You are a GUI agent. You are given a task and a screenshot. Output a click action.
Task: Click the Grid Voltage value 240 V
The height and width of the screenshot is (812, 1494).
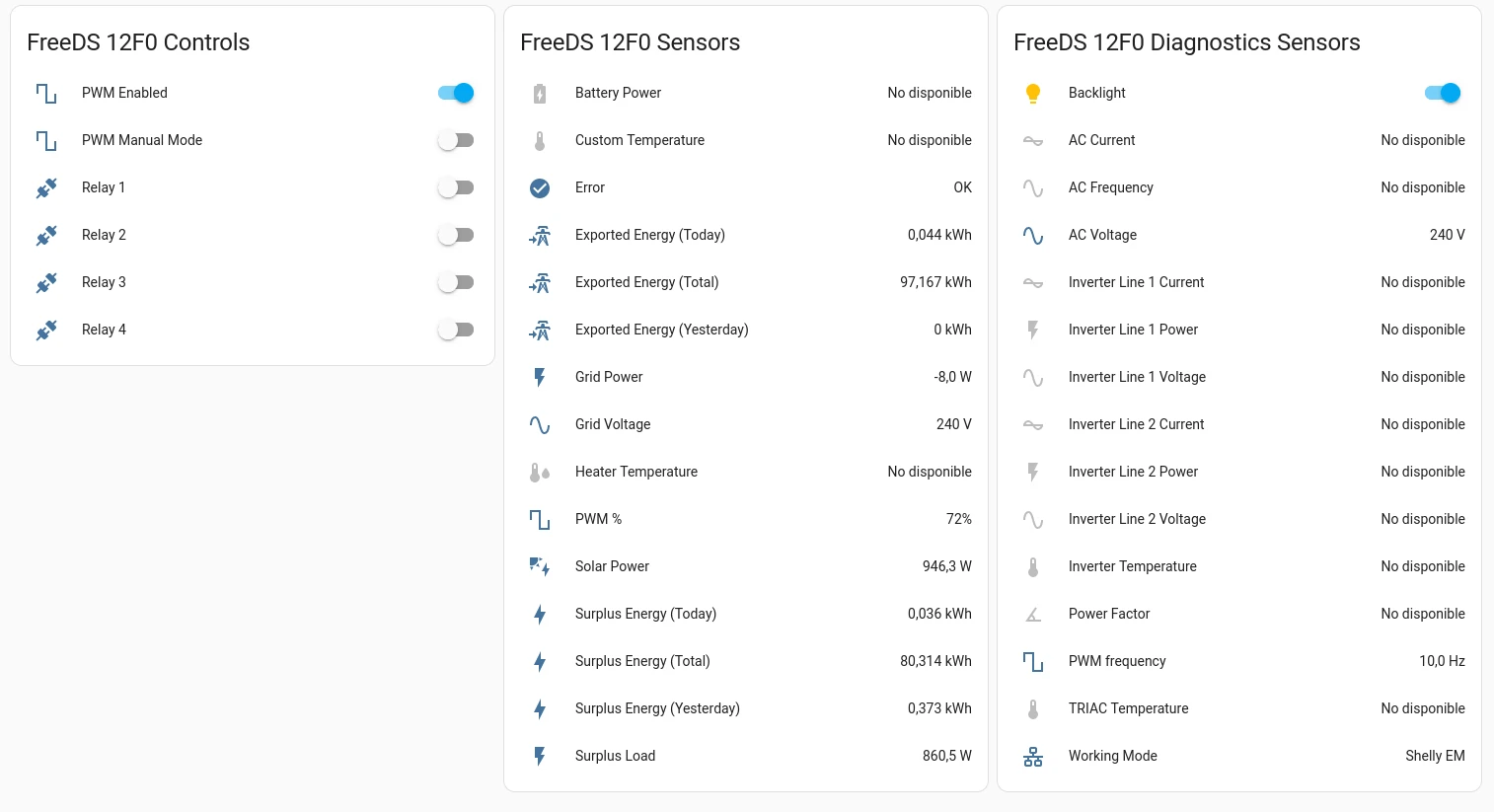click(x=954, y=424)
